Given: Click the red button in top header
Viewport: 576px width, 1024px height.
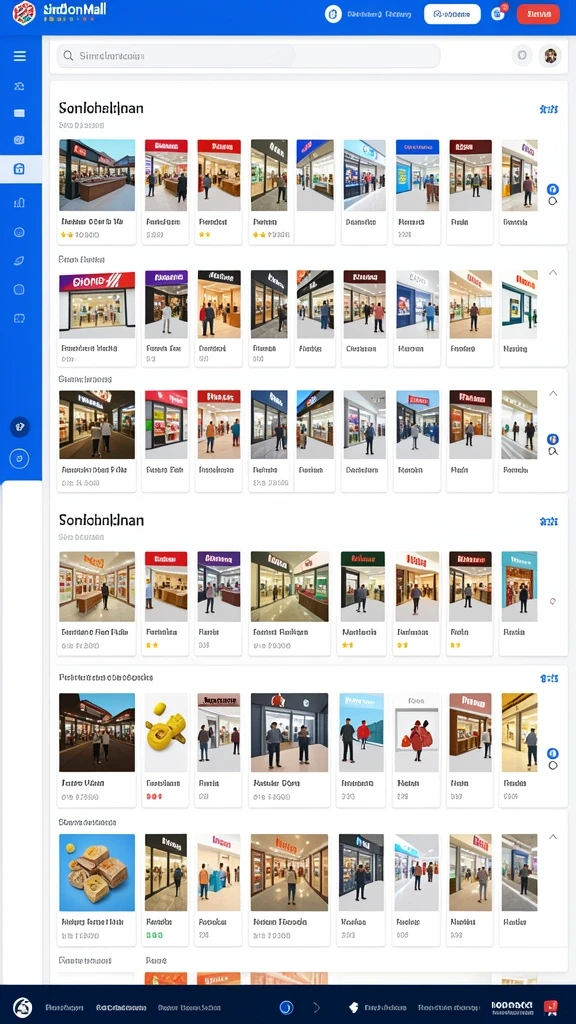Looking at the screenshot, I should point(538,14).
